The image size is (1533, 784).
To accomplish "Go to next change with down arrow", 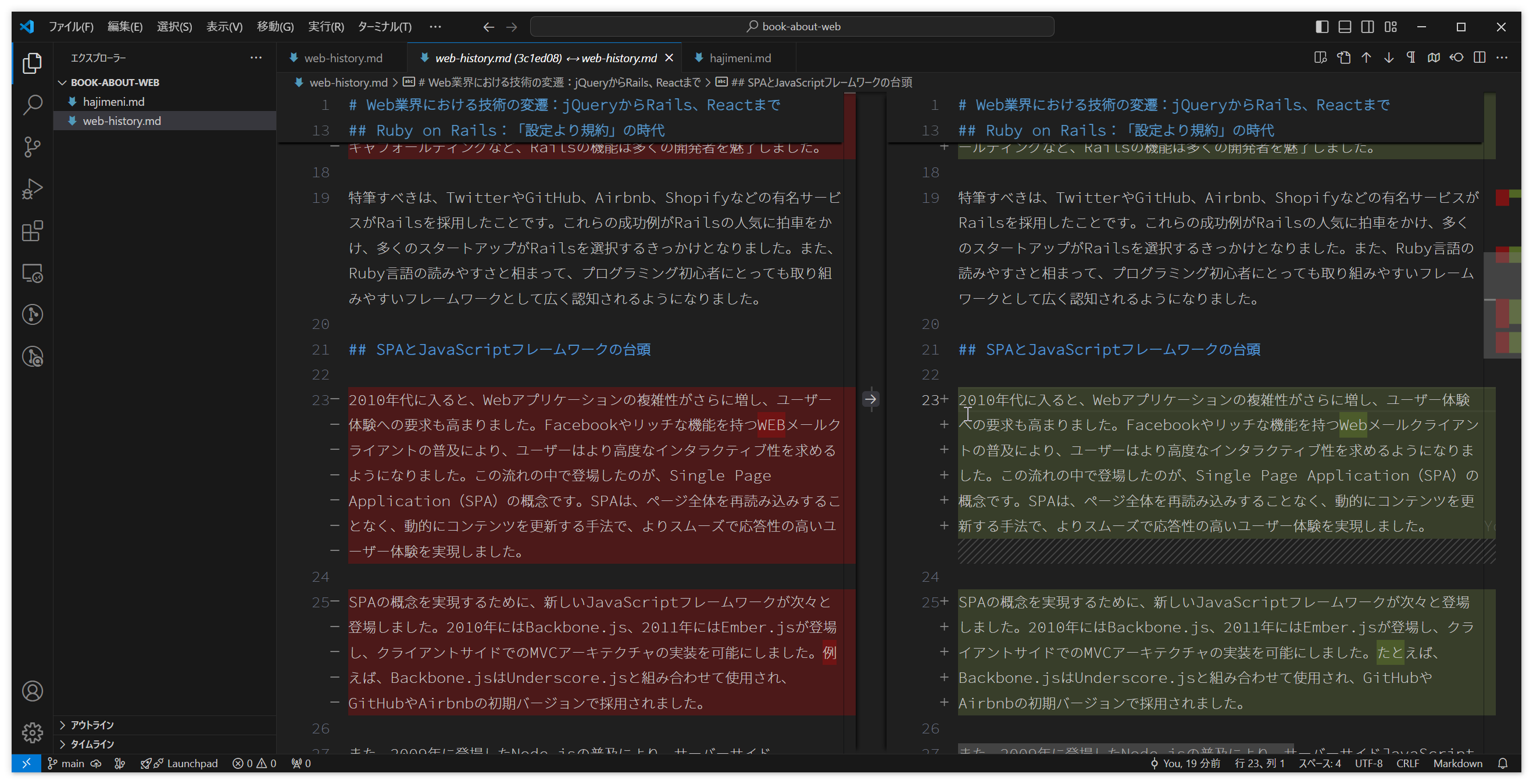I will click(1389, 58).
